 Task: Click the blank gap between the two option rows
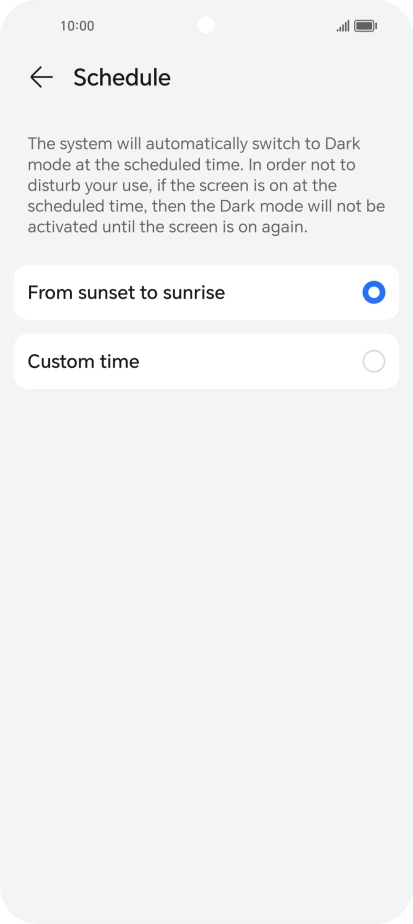coord(206,327)
